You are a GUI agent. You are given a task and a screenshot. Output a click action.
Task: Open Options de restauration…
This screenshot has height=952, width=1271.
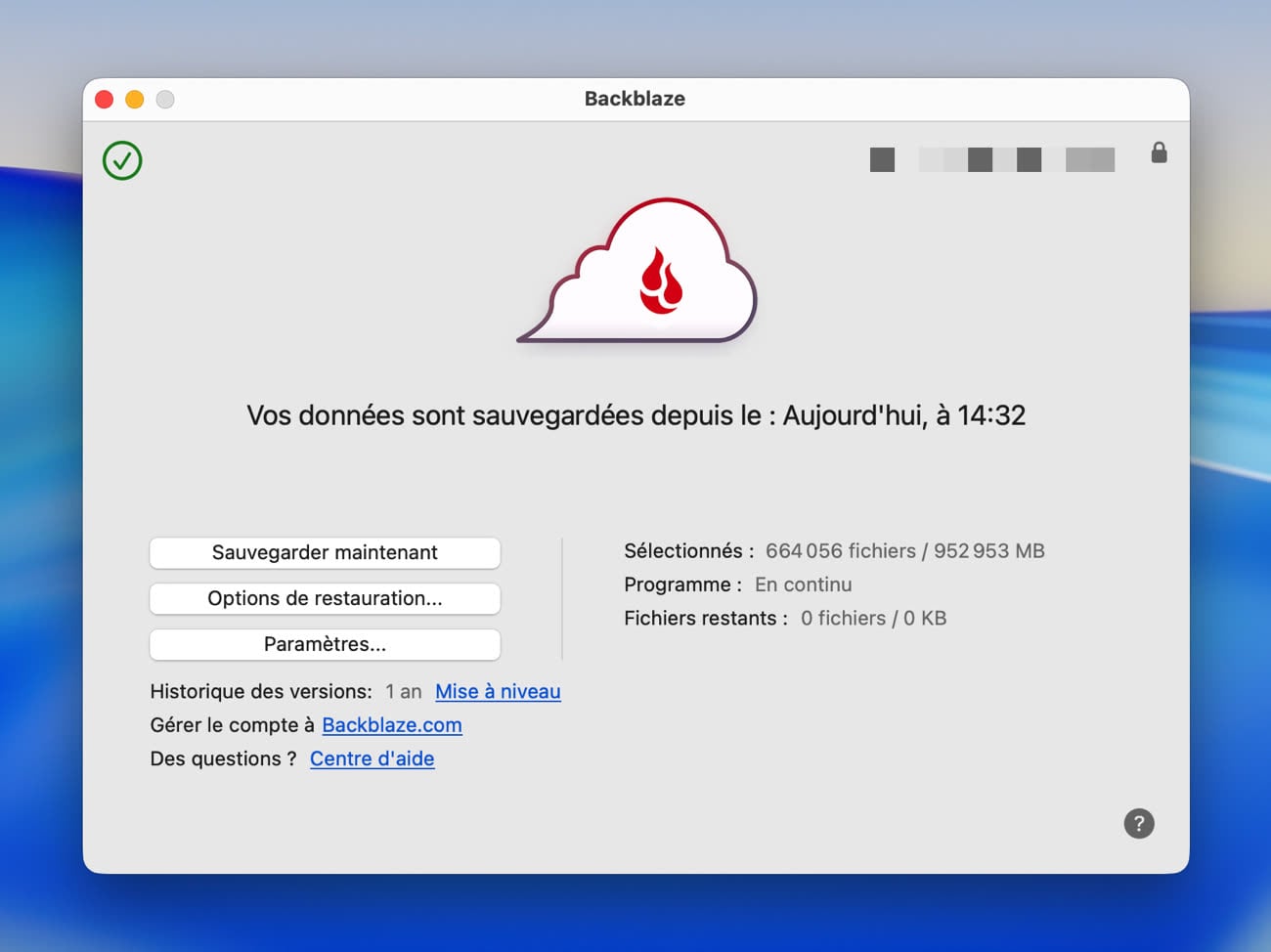pos(325,598)
